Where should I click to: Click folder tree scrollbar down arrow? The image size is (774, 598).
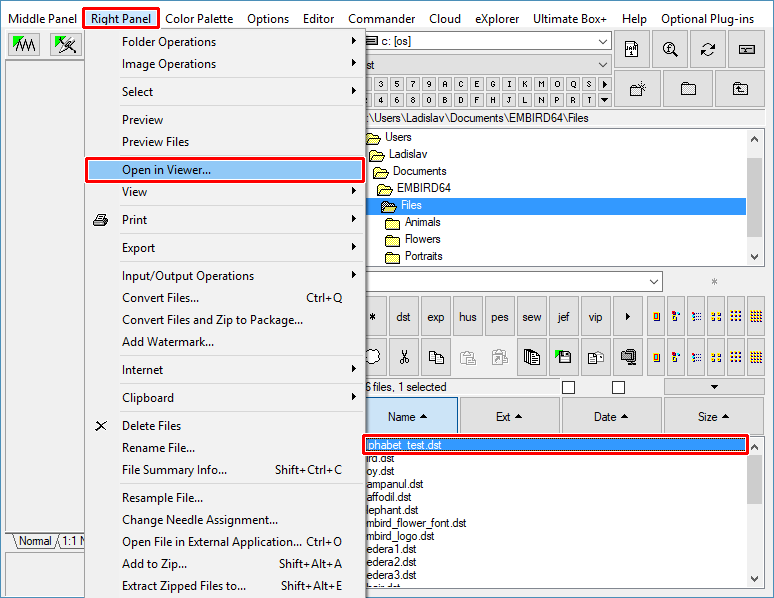754,256
